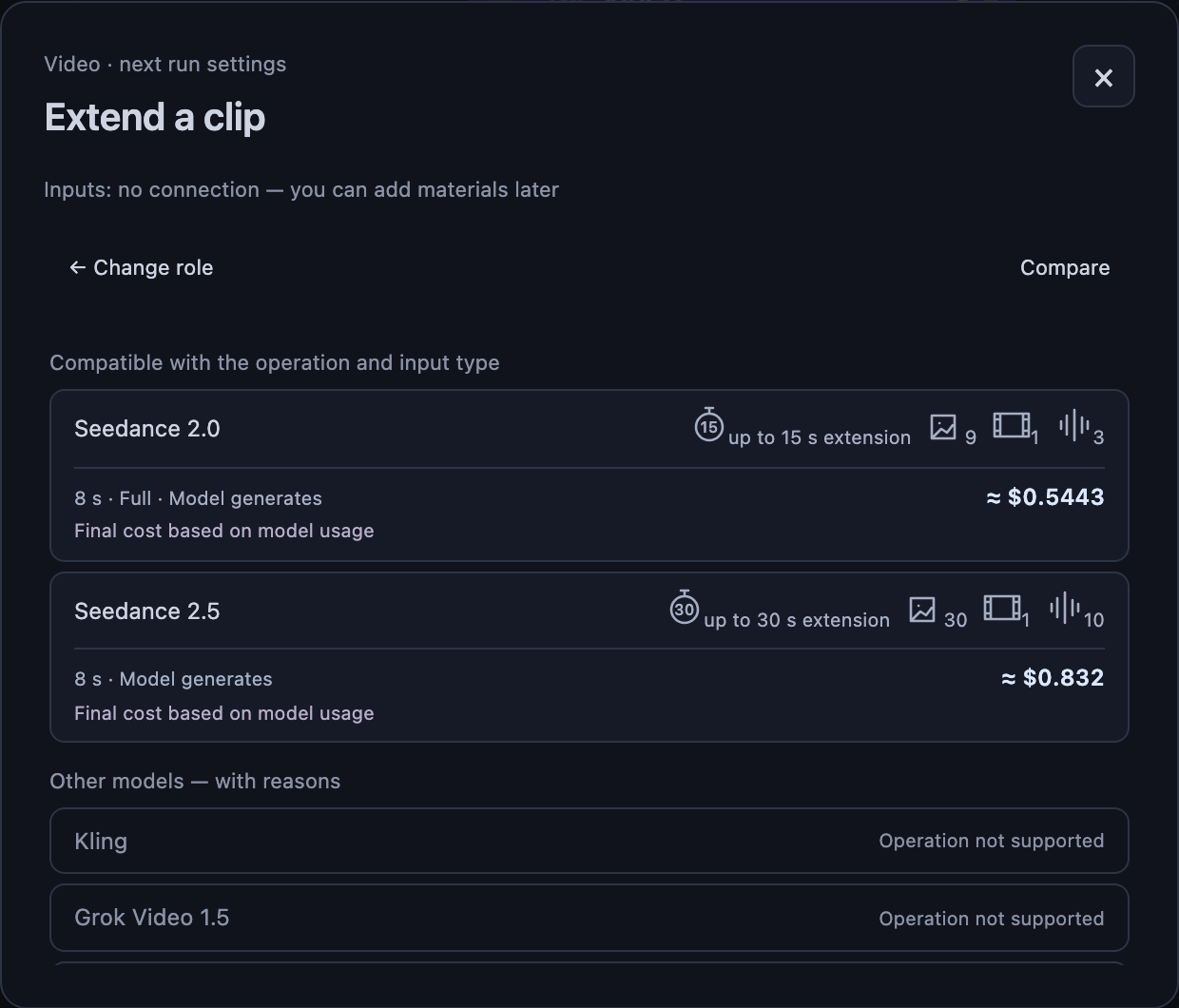The width and height of the screenshot is (1179, 1008).
Task: Click the Kling model row
Action: point(589,841)
